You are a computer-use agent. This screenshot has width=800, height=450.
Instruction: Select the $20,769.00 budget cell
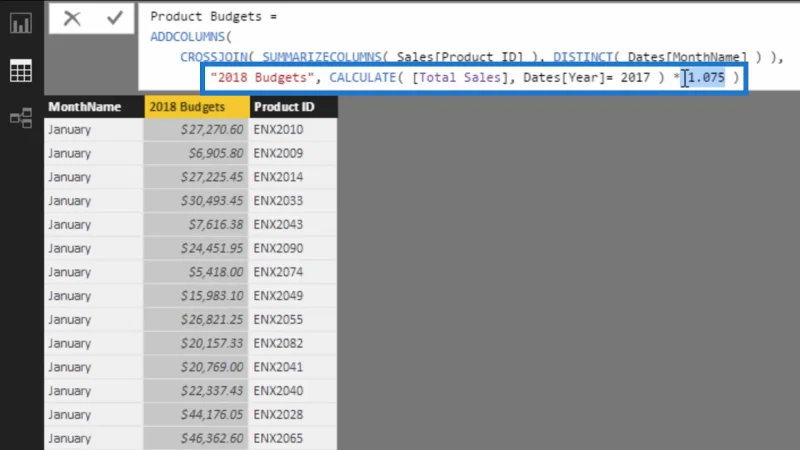[x=196, y=367]
